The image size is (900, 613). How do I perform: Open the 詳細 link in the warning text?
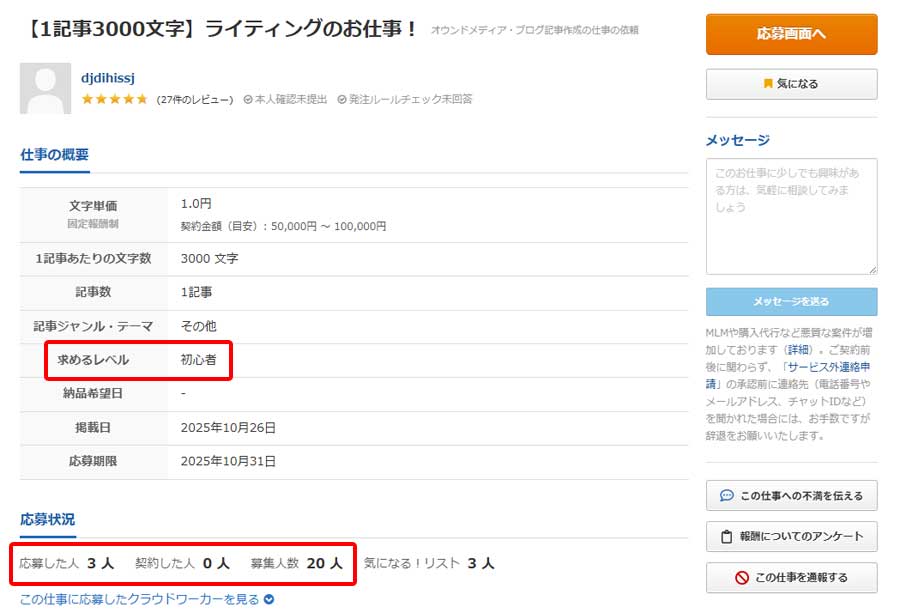tap(799, 350)
